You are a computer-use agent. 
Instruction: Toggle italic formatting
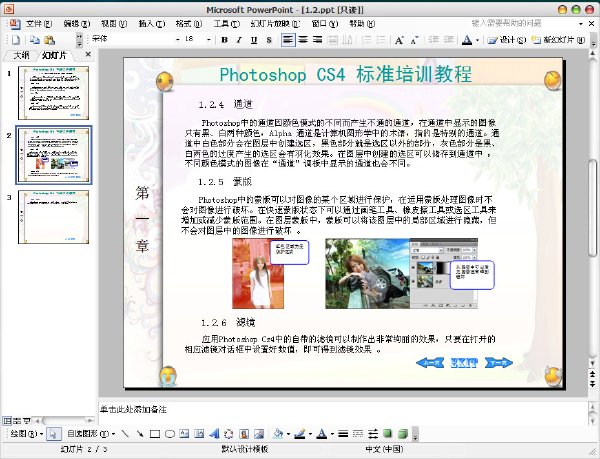coord(239,40)
